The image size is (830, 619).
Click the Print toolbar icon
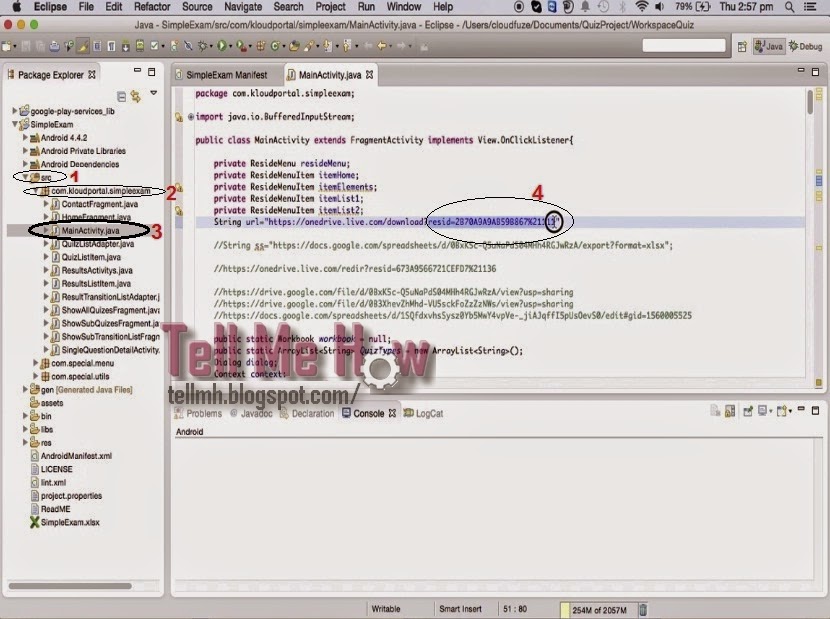(55, 47)
